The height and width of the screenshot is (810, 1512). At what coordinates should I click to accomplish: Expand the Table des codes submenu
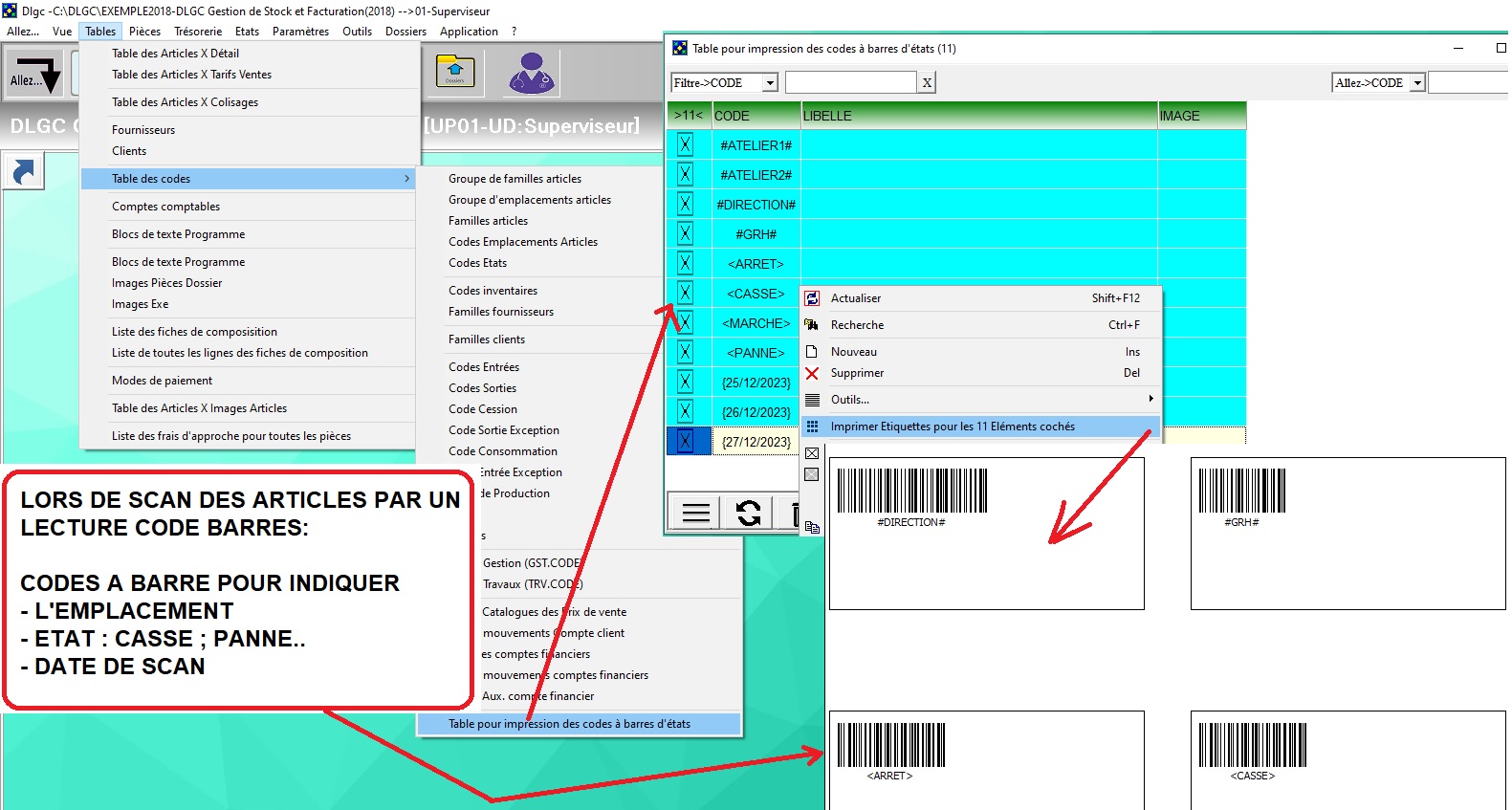point(249,179)
